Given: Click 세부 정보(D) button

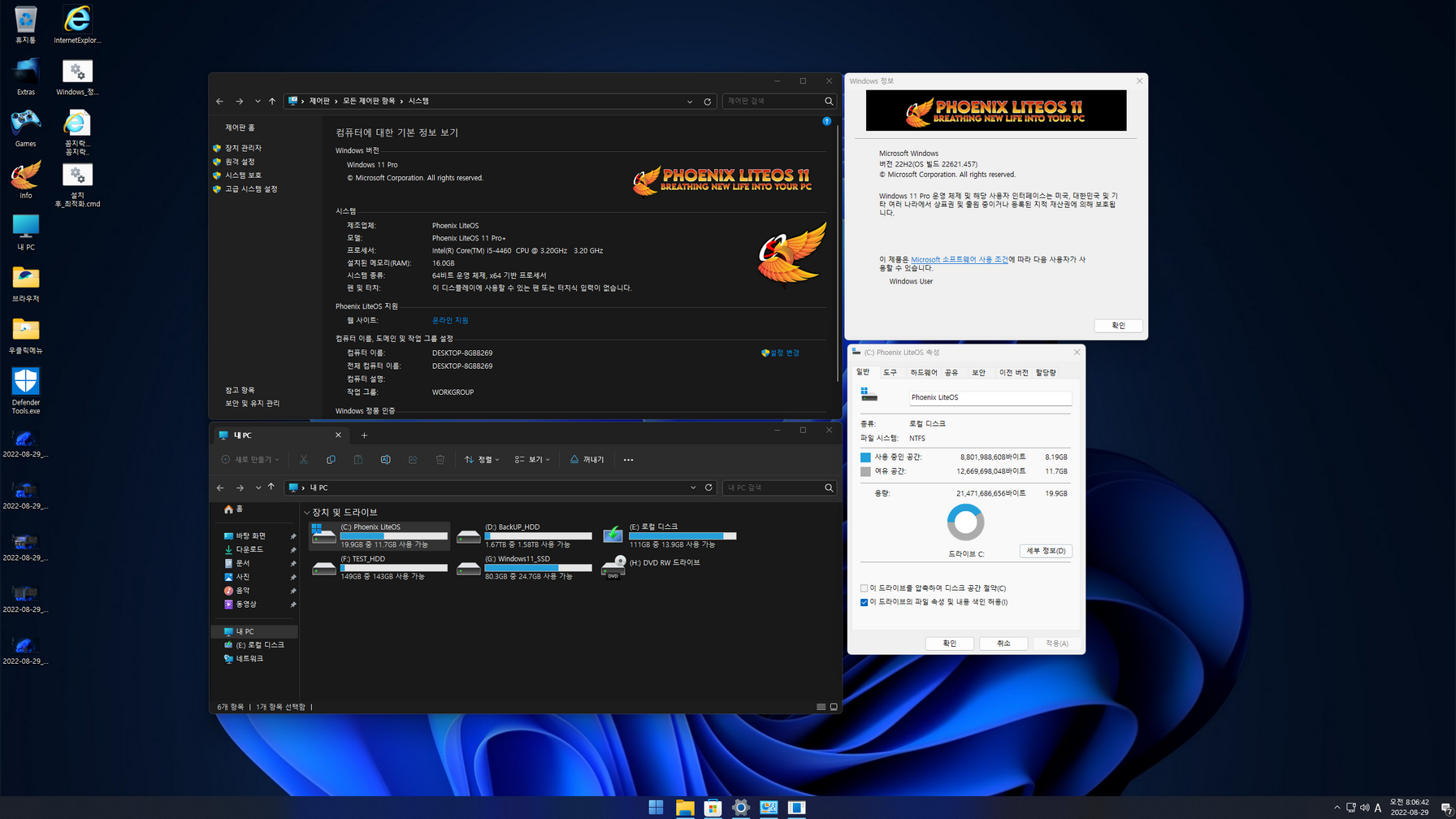Looking at the screenshot, I should click(1046, 551).
